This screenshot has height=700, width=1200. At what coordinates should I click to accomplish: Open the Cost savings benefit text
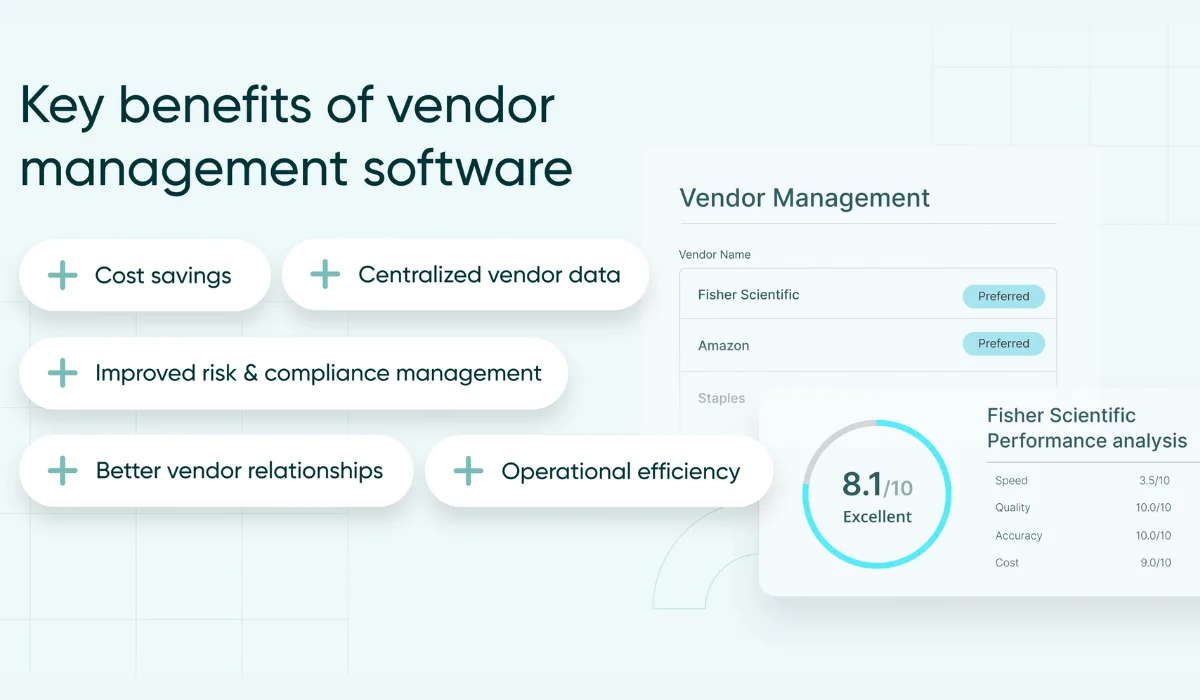pos(163,276)
